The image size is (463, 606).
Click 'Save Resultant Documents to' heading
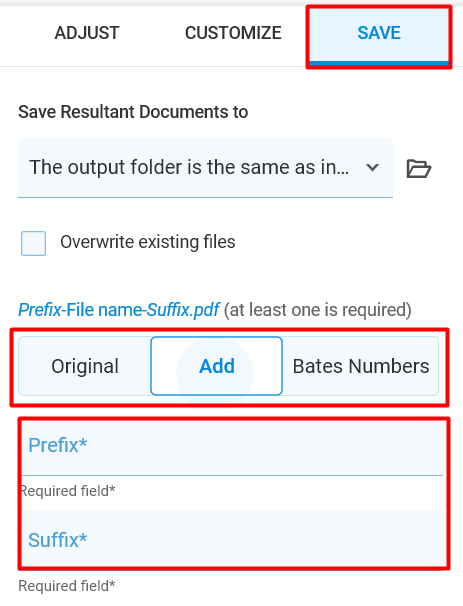[x=133, y=112]
